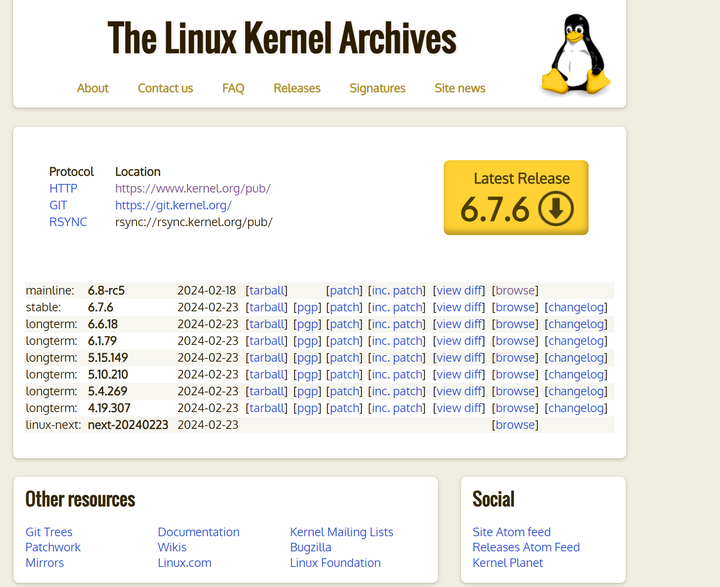The width and height of the screenshot is (720, 587).
Task: Open pgp signature for stable 6.7.6
Action: point(307,307)
